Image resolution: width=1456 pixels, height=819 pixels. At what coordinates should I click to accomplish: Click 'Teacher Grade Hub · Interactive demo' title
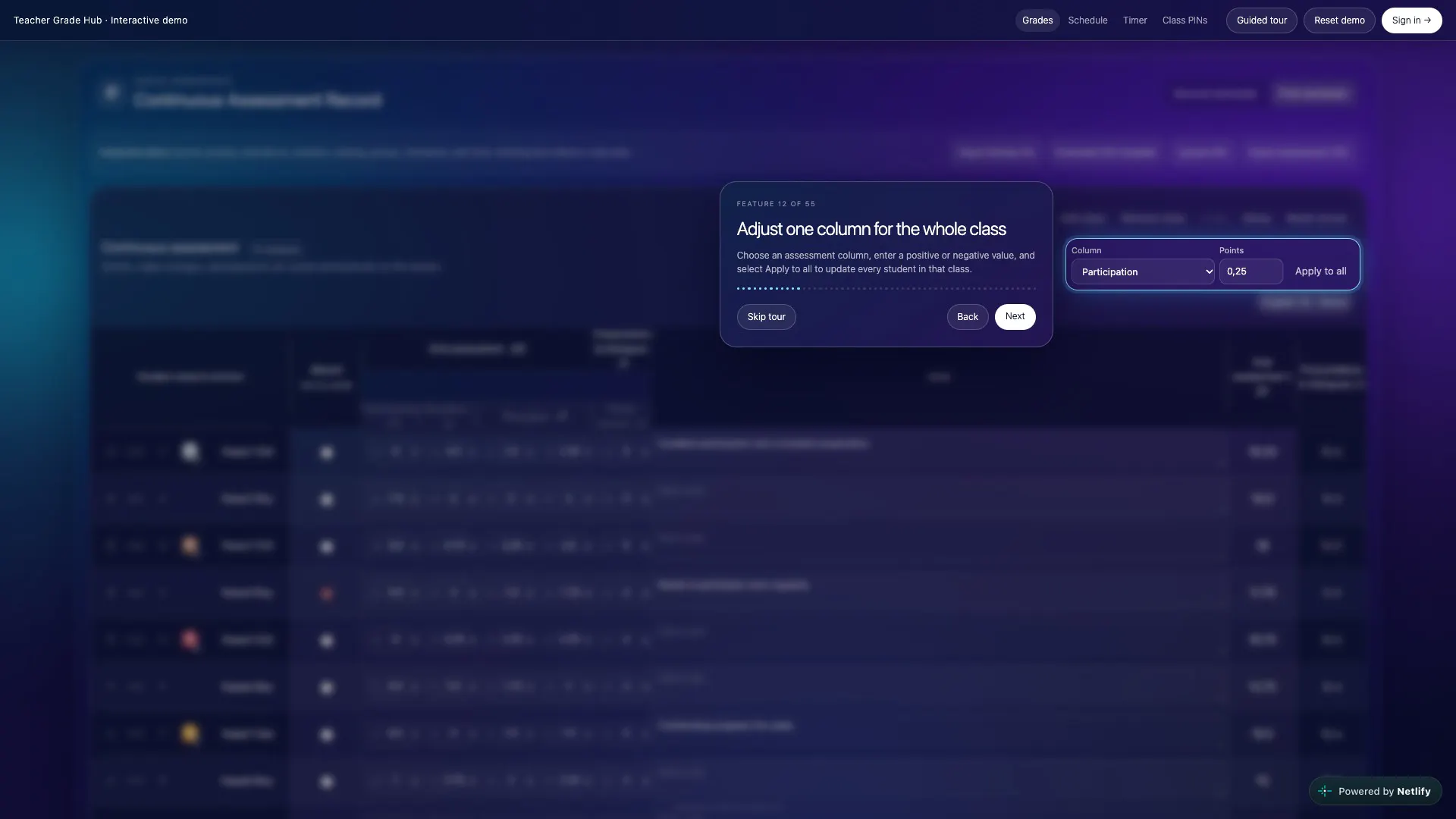100,20
